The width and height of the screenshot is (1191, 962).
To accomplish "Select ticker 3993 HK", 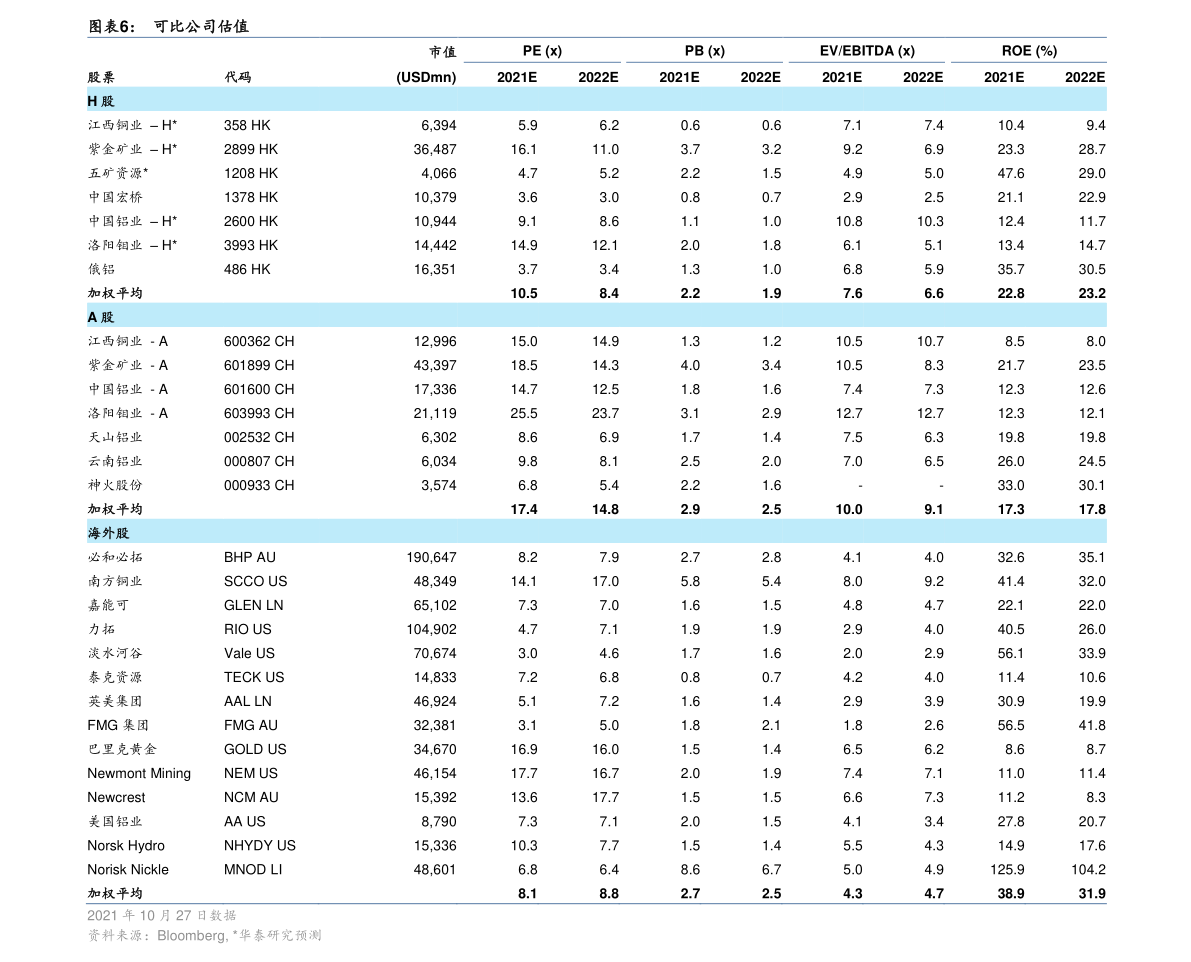I will click(x=251, y=245).
